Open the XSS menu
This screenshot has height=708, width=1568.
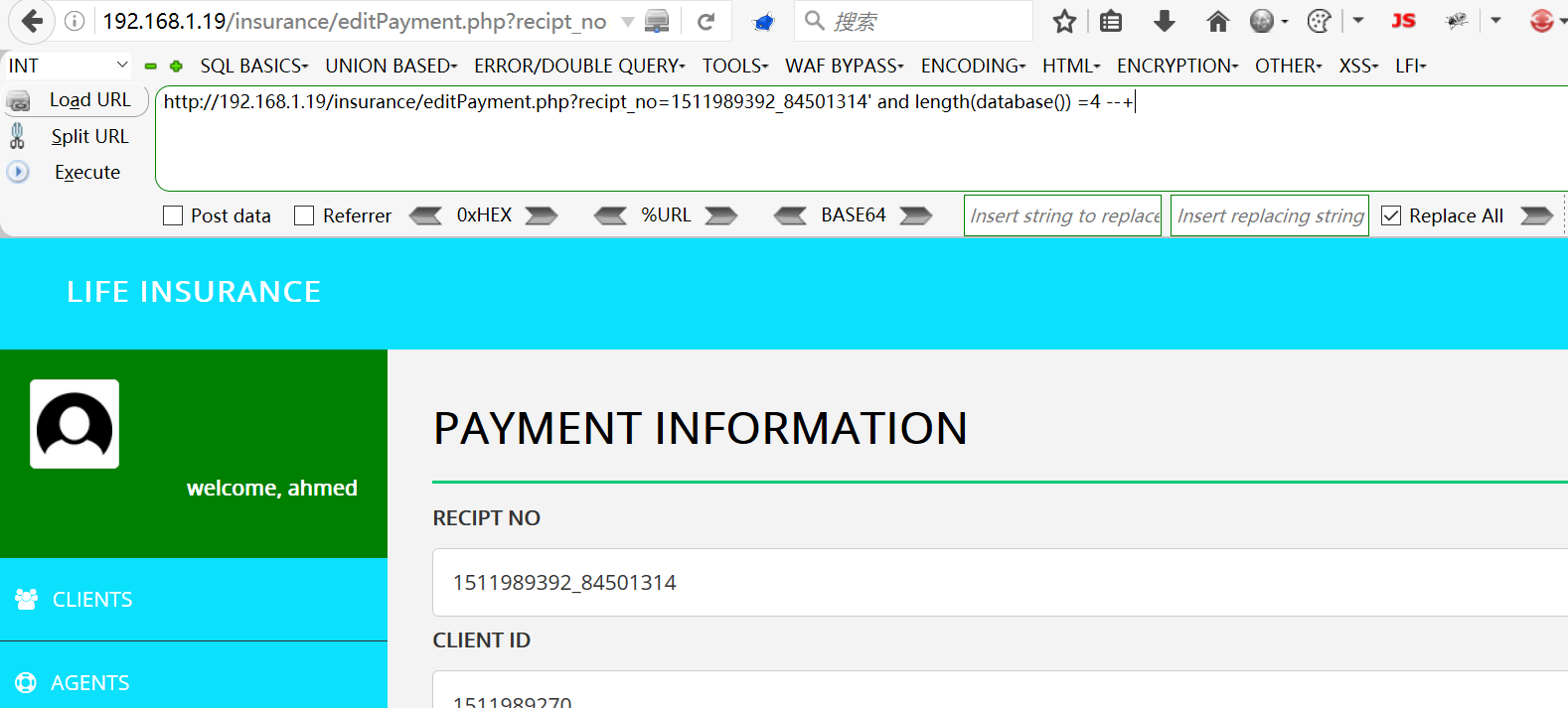[x=1358, y=66]
